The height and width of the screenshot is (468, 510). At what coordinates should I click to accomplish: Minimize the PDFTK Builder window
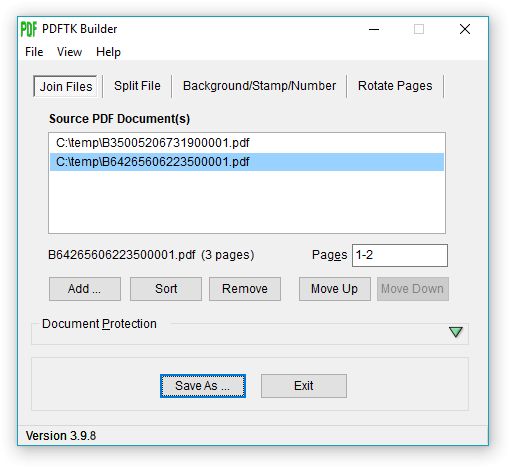click(374, 29)
